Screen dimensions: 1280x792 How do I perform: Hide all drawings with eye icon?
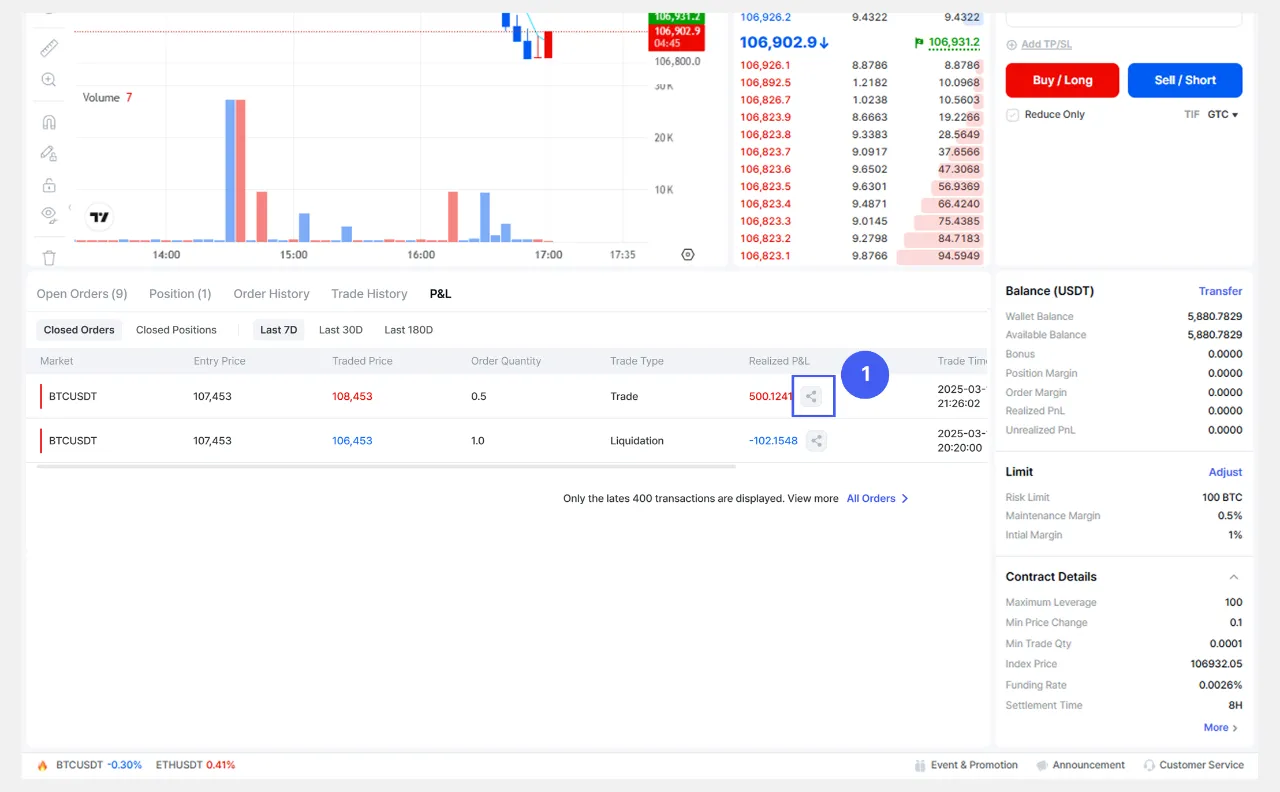point(49,214)
